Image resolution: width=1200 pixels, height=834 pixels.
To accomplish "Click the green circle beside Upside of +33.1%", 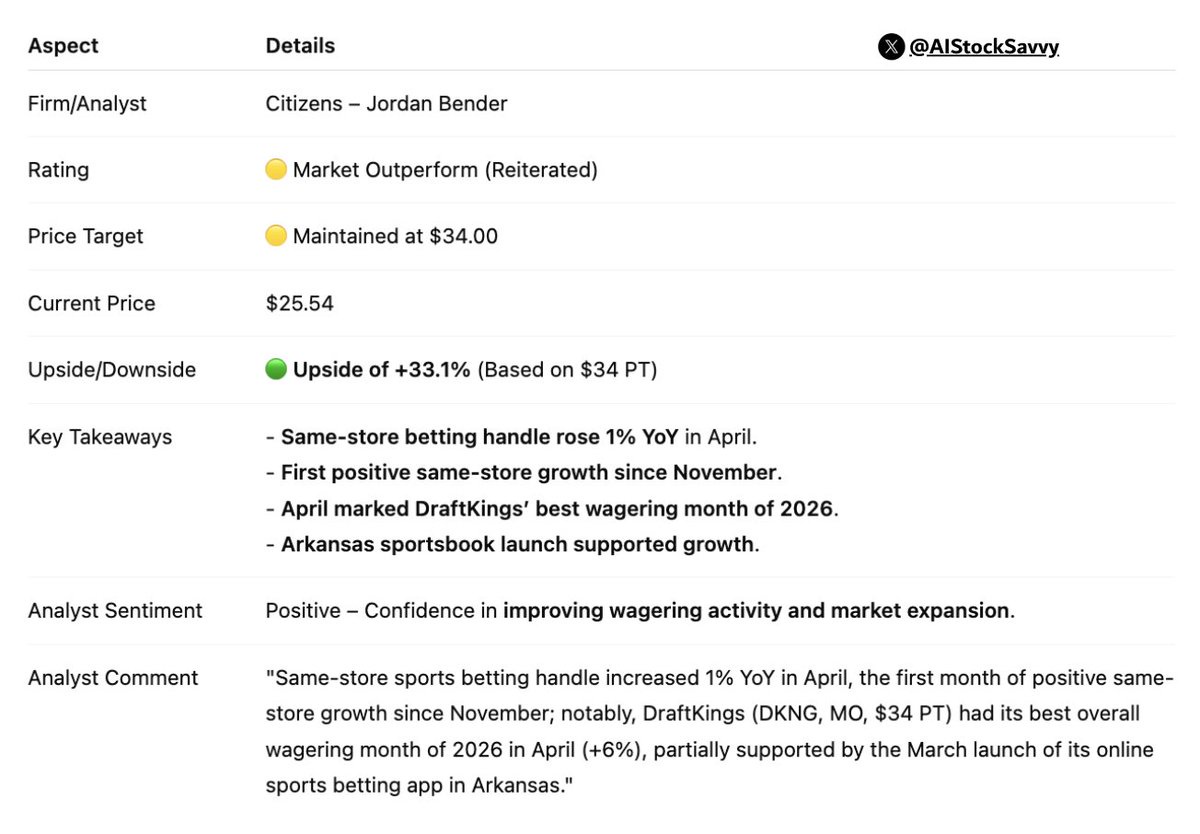I will click(276, 370).
